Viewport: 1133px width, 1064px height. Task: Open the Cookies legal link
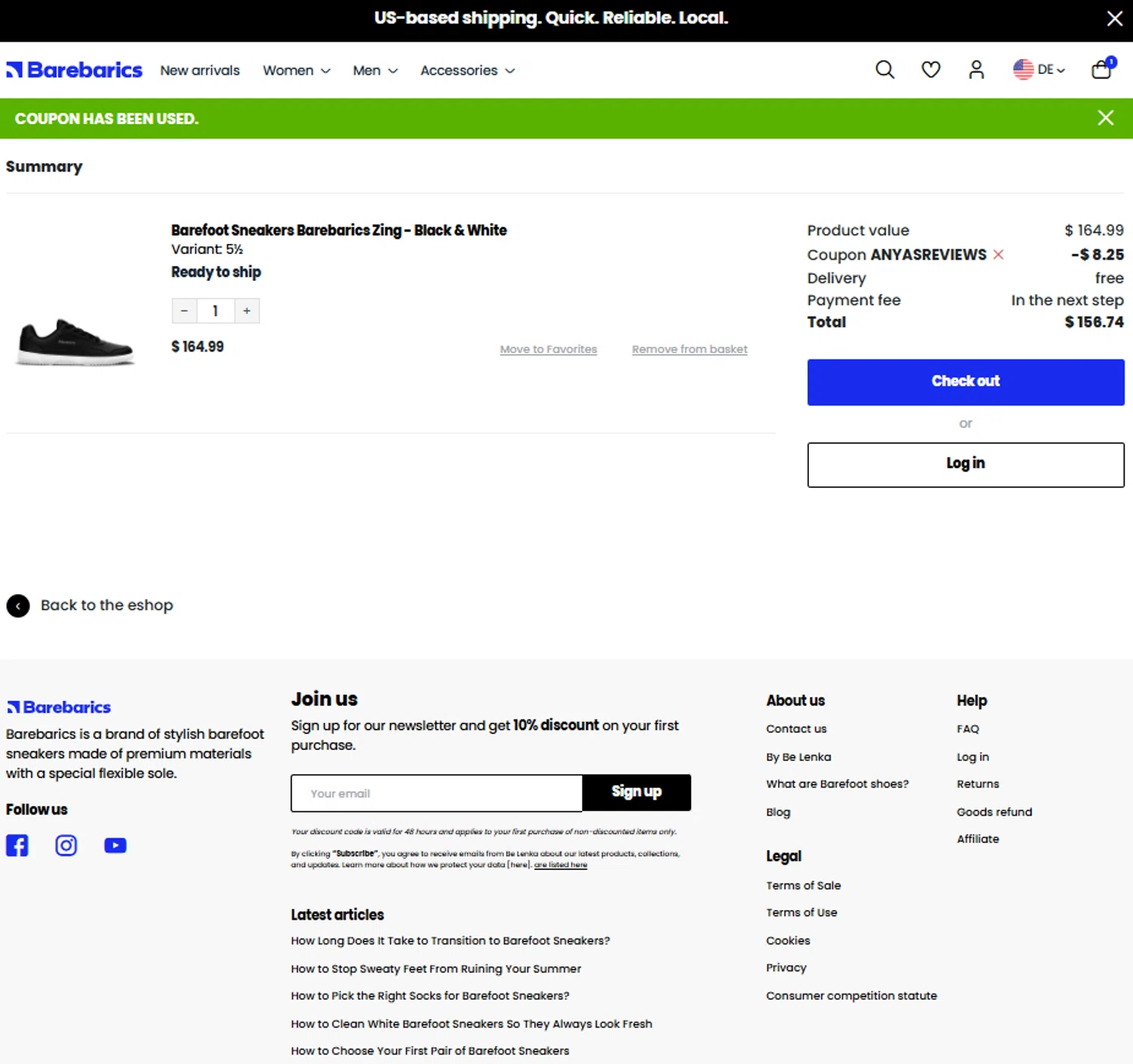pos(788,940)
